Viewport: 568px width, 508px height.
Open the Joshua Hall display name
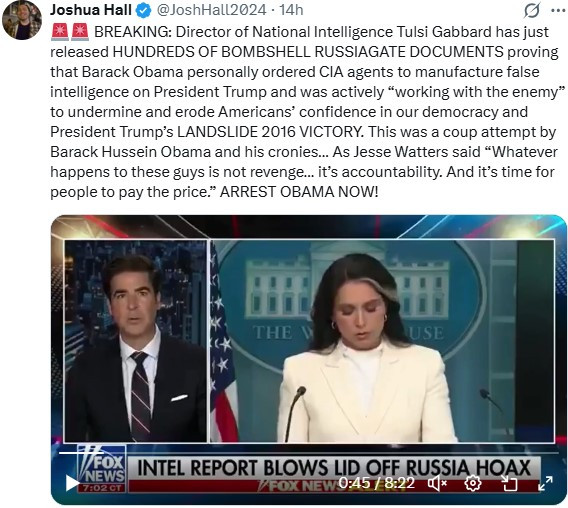tap(91, 10)
